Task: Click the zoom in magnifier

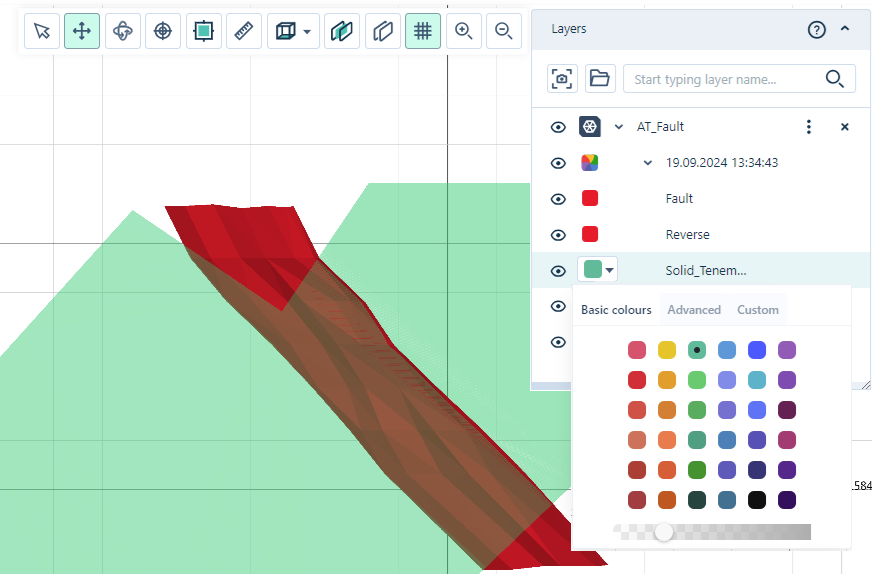Action: pos(463,31)
